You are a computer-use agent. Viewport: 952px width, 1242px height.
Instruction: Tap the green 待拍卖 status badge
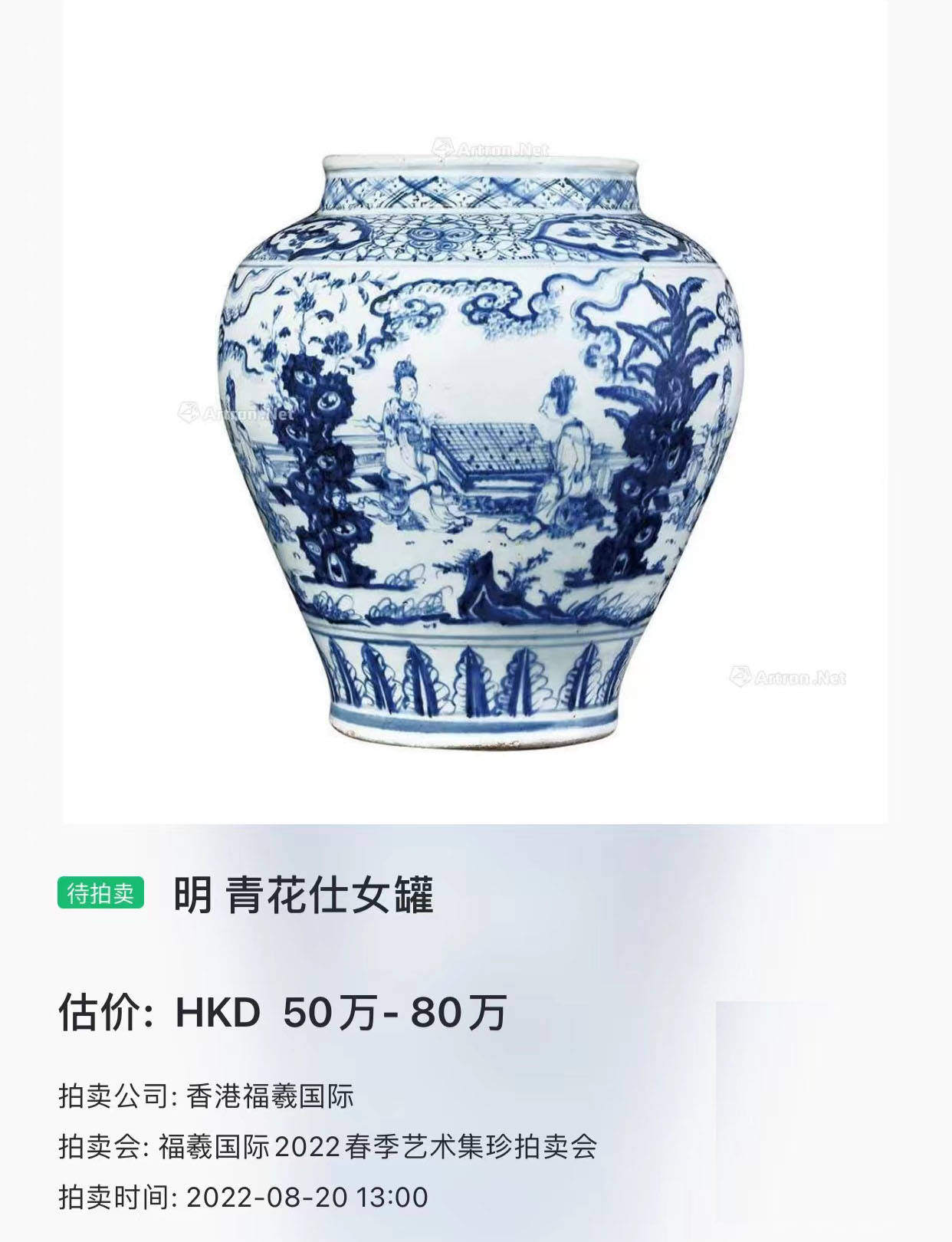click(x=100, y=892)
